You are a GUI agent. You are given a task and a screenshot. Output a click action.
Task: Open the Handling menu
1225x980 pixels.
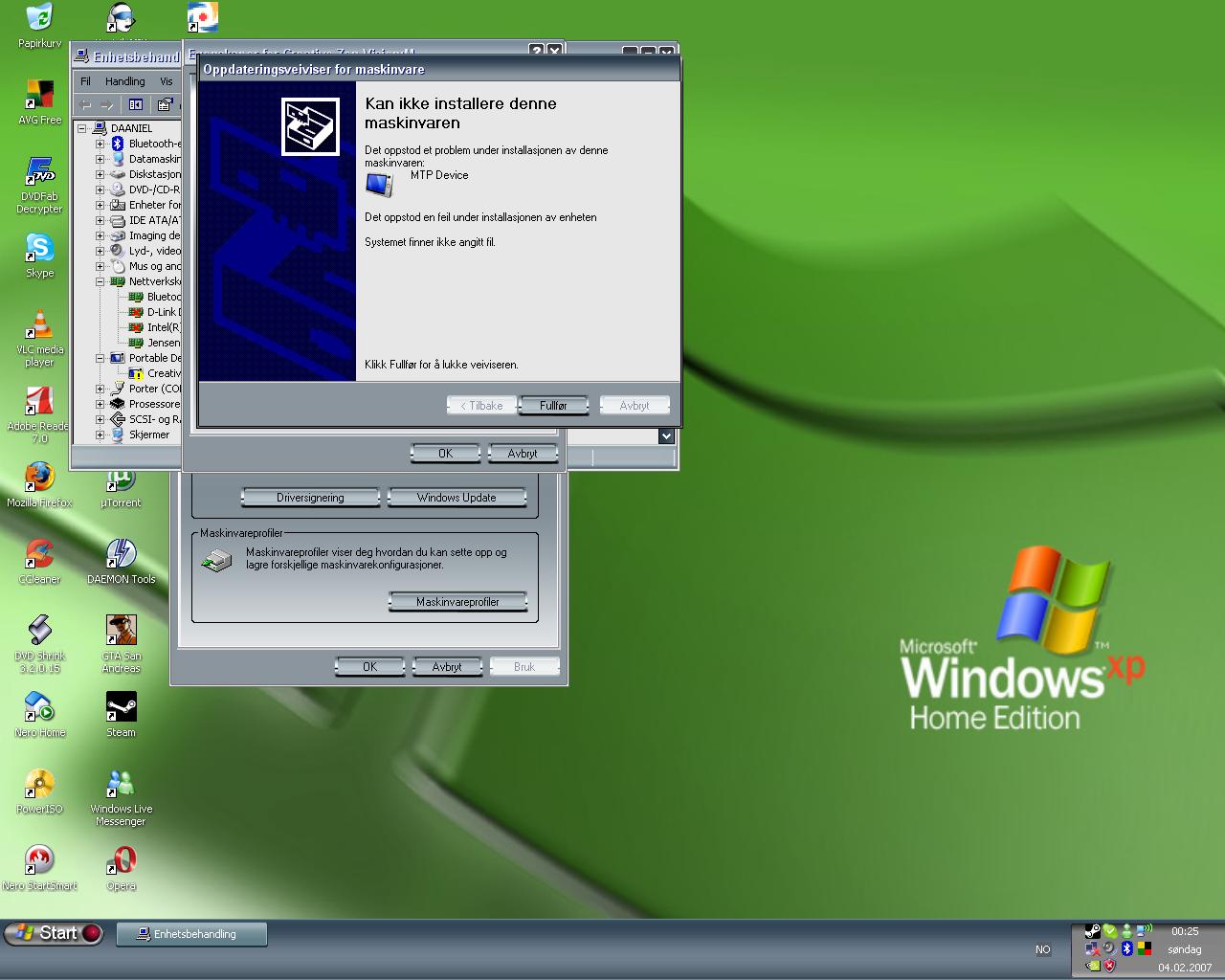pos(125,81)
